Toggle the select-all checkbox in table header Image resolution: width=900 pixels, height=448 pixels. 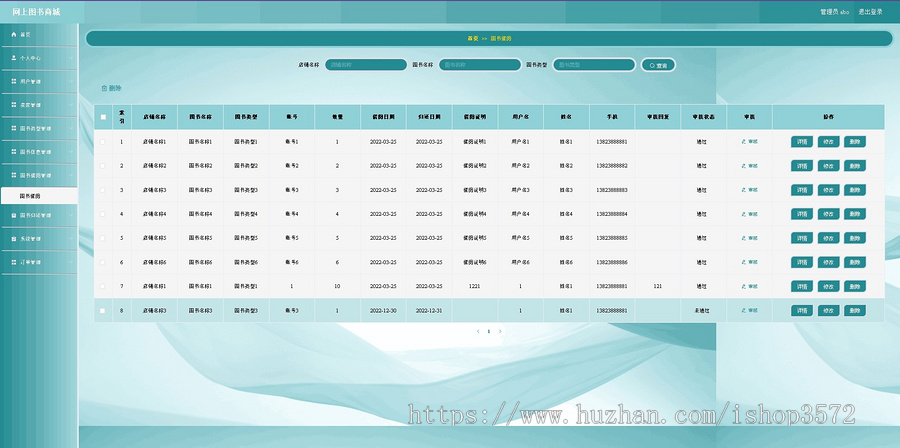(x=103, y=117)
